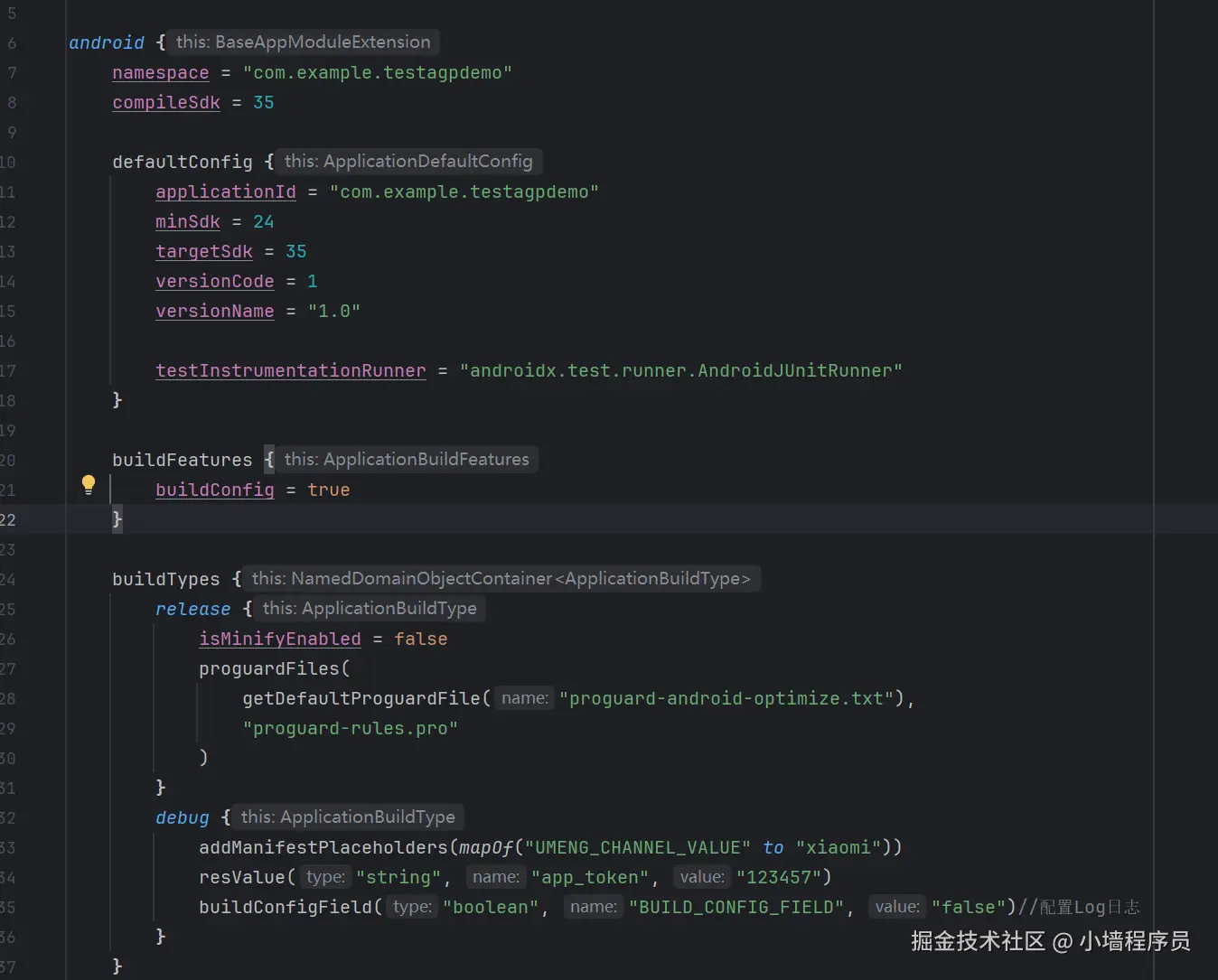Screen dimensions: 1218x980
Task: Click the "BUILD_CONFIG_FIELD" string
Action: pyautogui.click(x=737, y=907)
